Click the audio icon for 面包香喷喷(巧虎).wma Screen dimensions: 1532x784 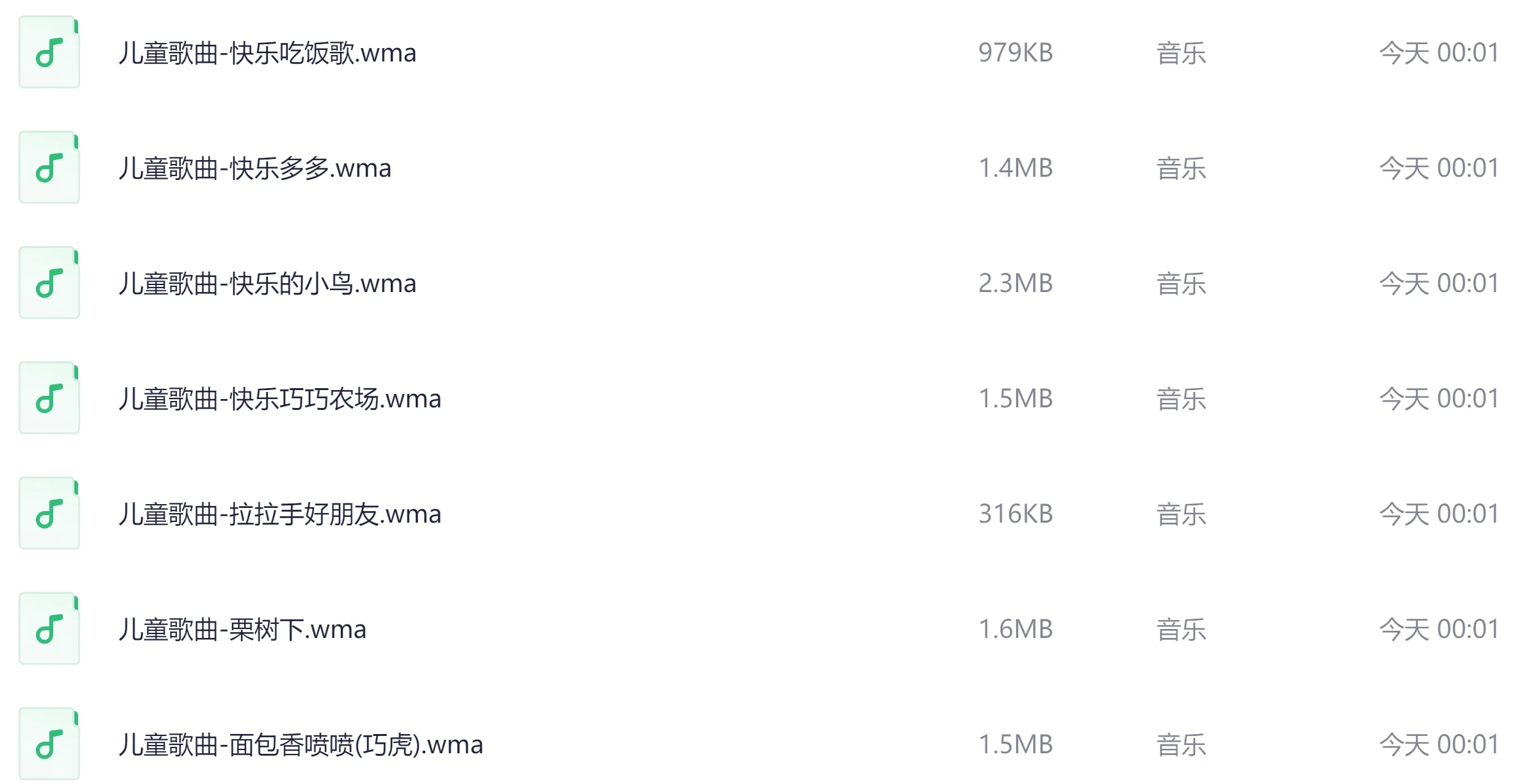[49, 744]
